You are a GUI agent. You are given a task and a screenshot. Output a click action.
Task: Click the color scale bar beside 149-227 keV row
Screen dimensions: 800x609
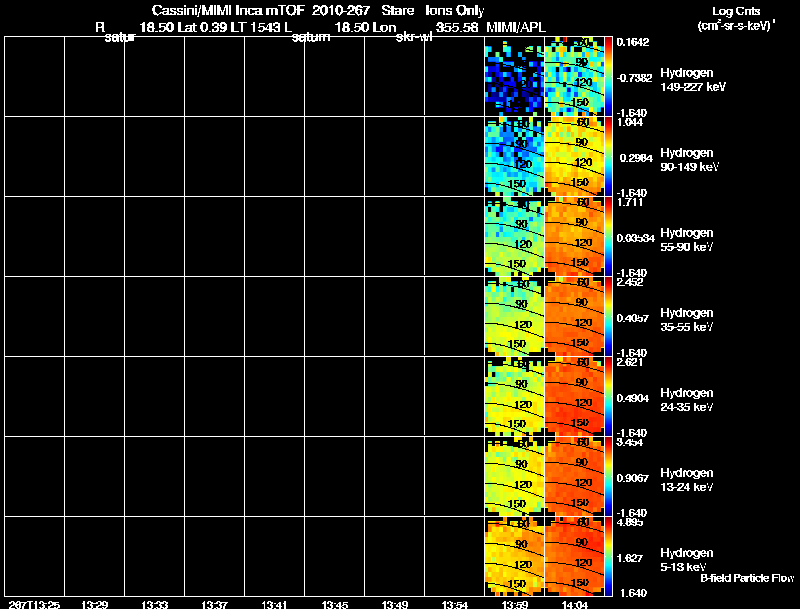608,77
